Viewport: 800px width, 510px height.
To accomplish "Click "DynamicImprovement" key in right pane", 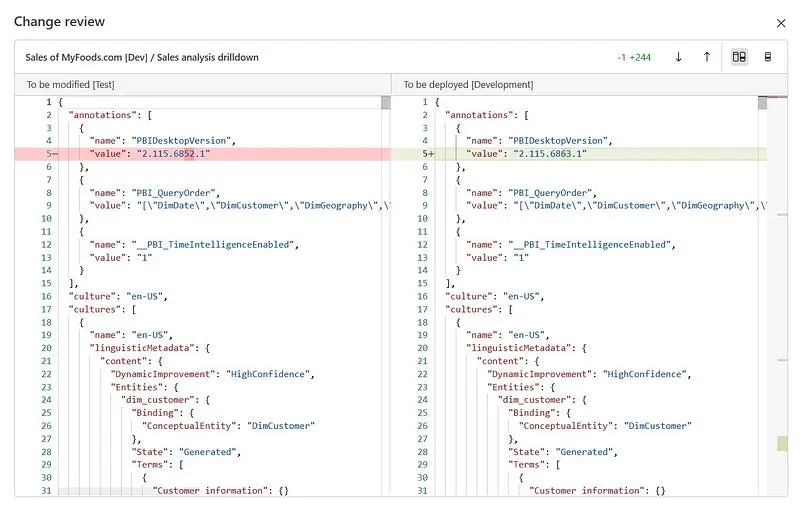I will [539, 374].
